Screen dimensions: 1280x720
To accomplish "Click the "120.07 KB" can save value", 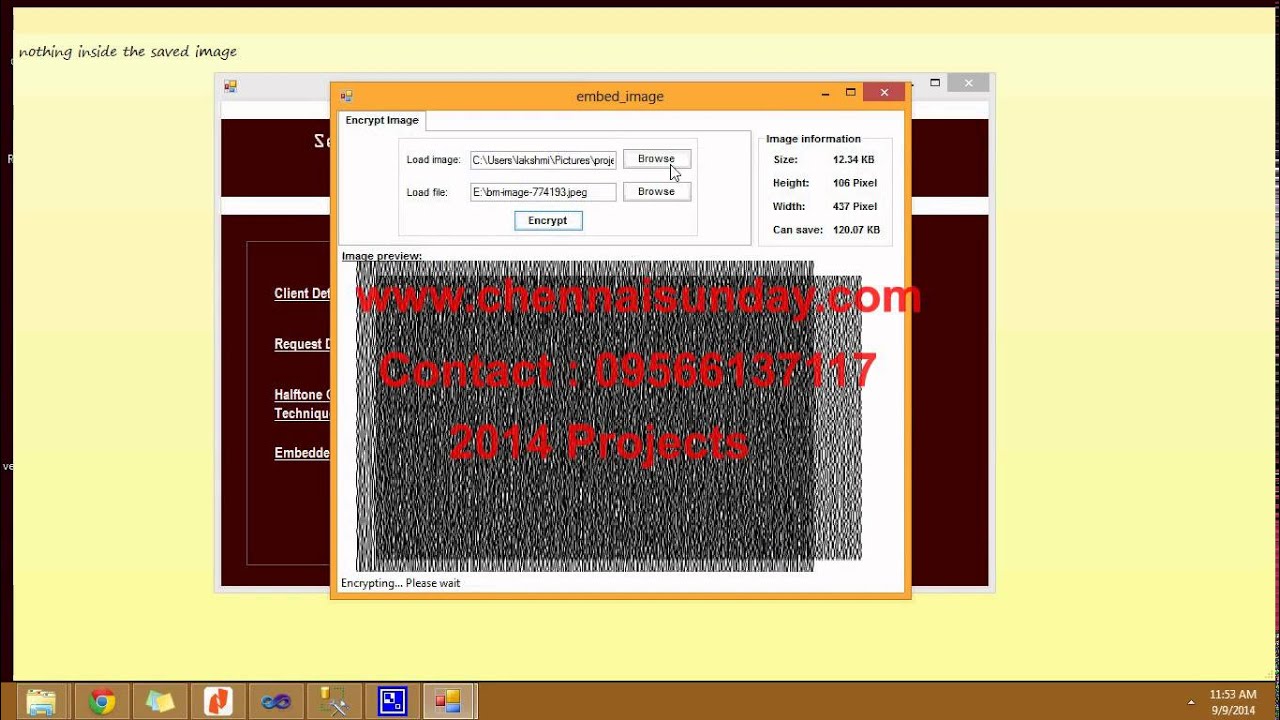I will point(856,230).
